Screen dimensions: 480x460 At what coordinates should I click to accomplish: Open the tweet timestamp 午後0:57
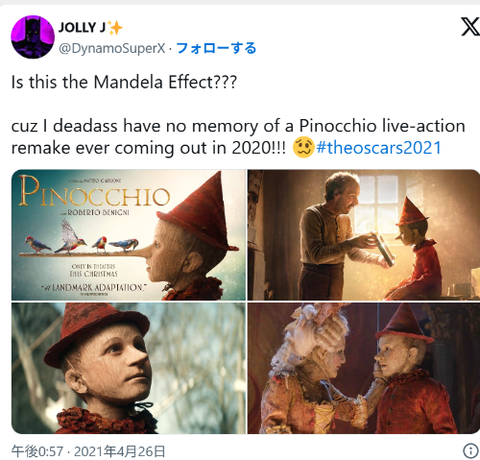[x=37, y=452]
